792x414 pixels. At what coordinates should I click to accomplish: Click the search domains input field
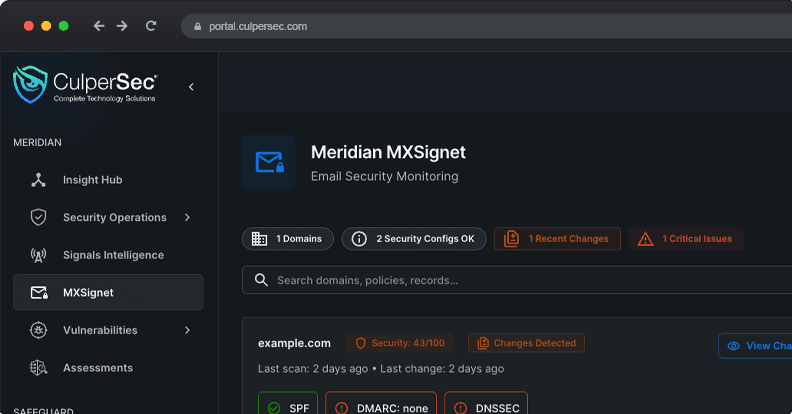pyautogui.click(x=517, y=280)
